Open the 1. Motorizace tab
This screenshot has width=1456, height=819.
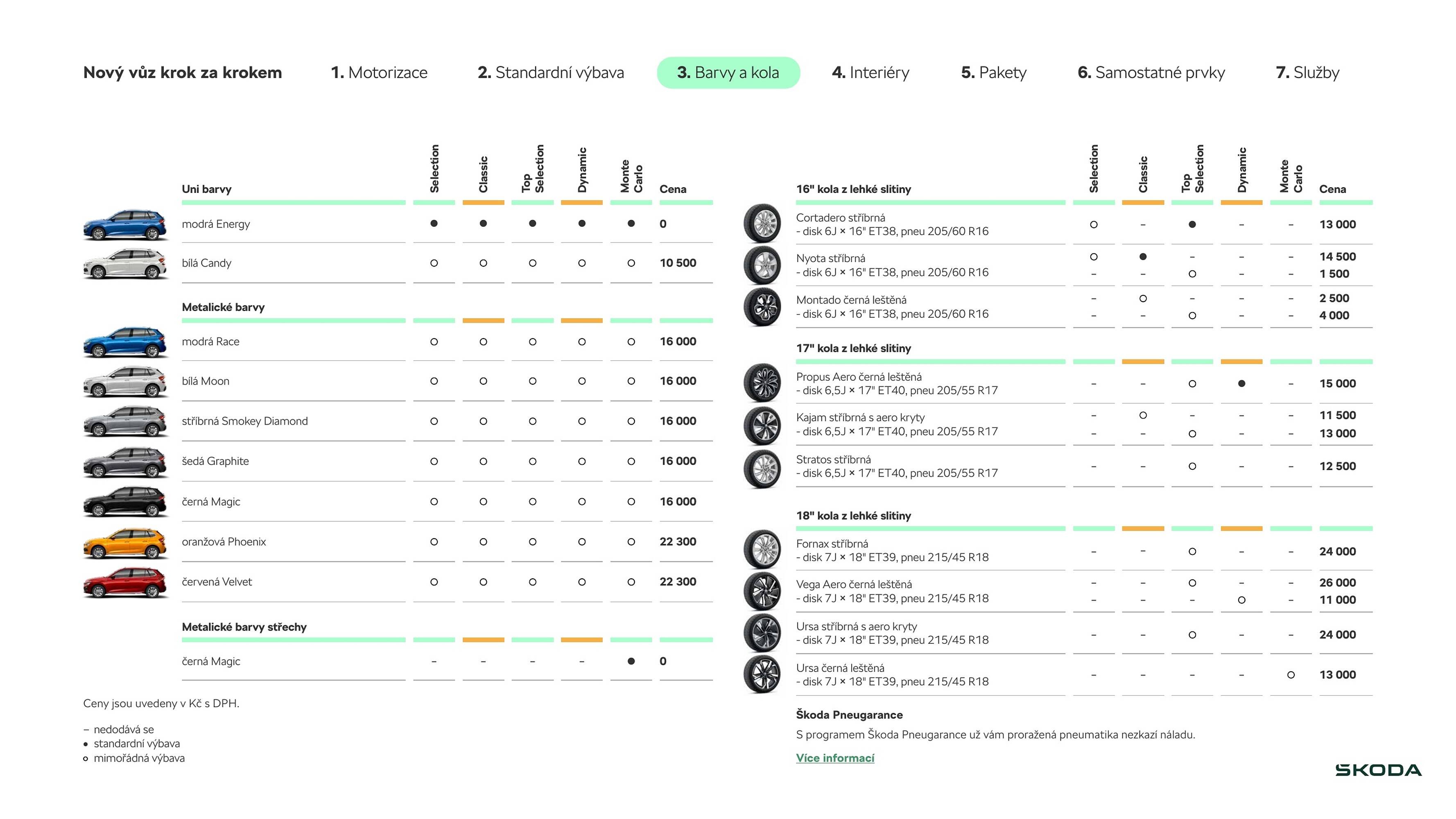(379, 72)
